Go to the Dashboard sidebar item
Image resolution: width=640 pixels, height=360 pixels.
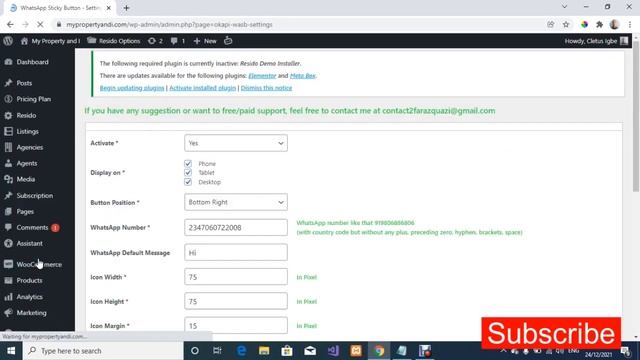(33, 62)
